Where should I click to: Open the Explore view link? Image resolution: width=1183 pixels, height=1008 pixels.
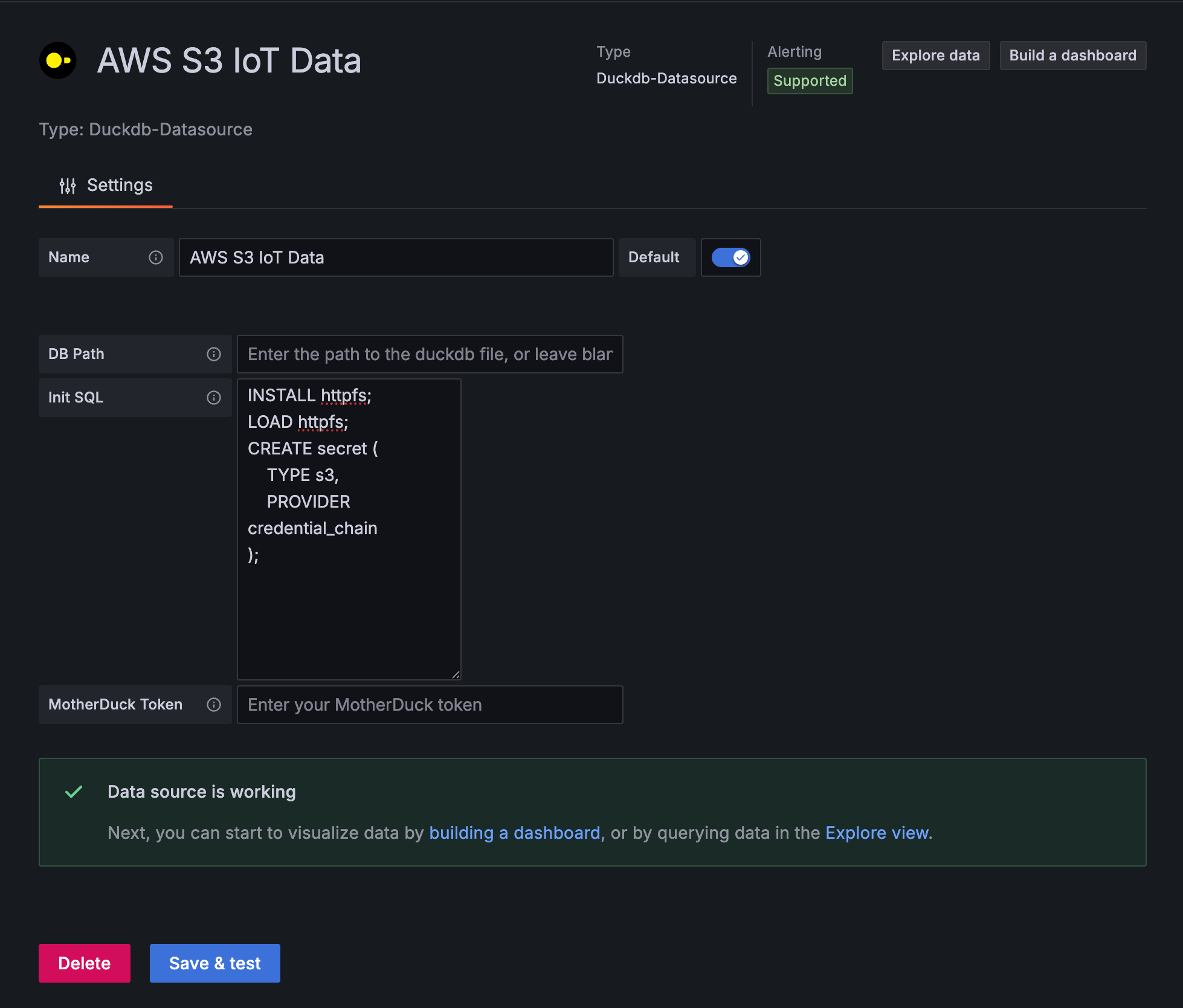click(x=877, y=833)
